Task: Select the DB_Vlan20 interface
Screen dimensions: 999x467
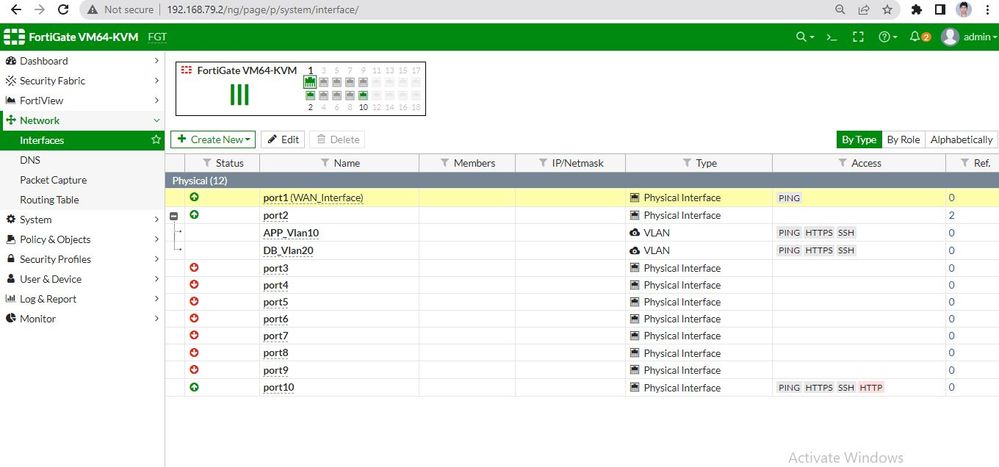Action: 288,250
